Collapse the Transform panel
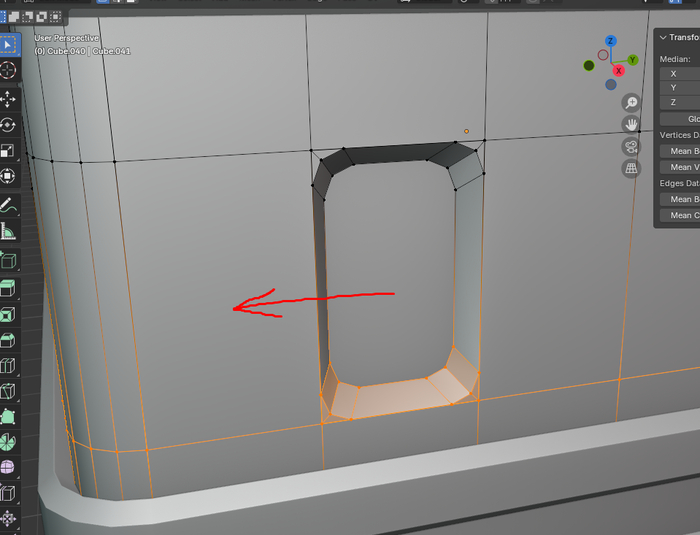This screenshot has width=700, height=535. click(663, 37)
